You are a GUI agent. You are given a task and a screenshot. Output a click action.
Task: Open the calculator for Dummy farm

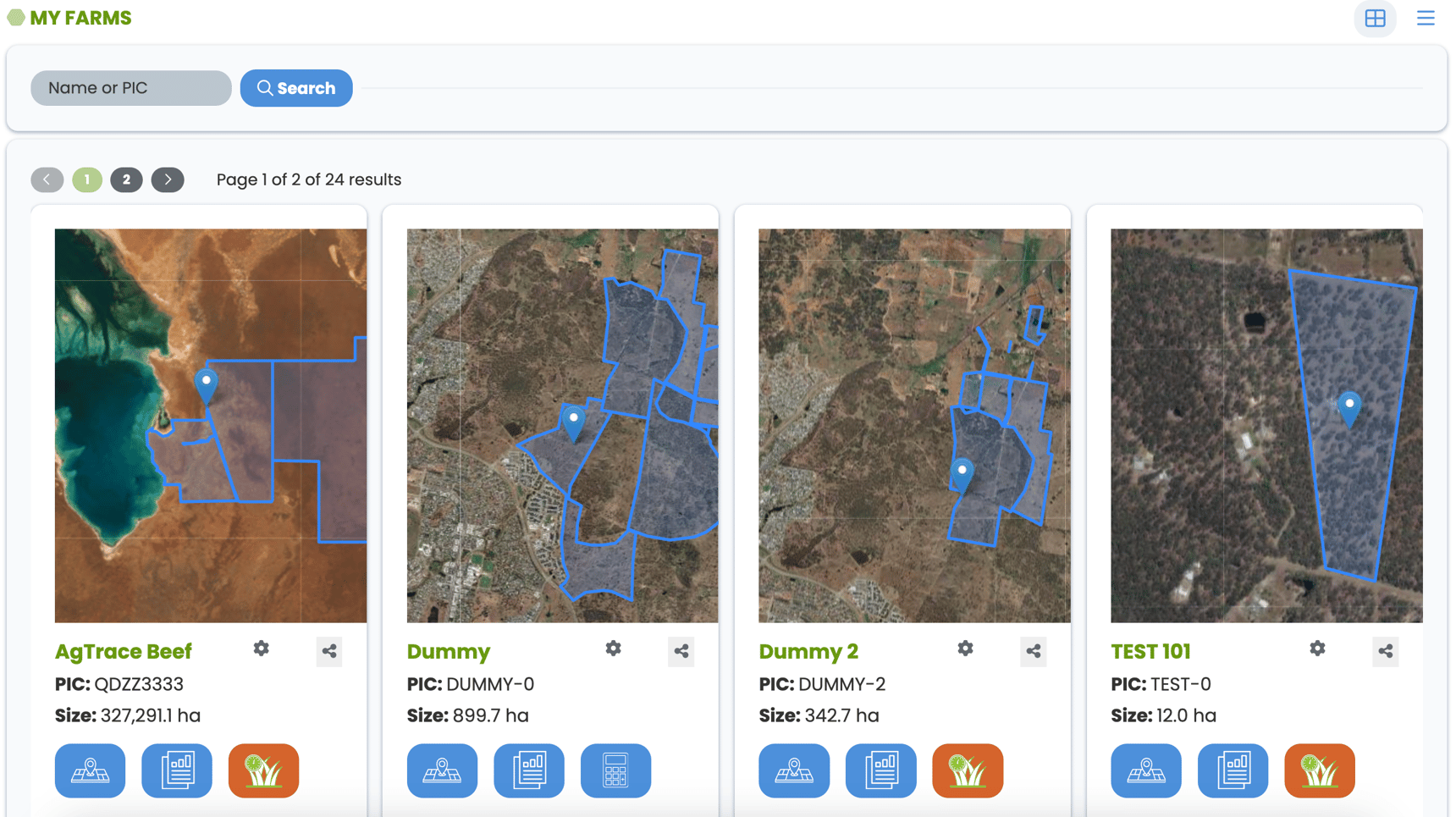[x=615, y=770]
